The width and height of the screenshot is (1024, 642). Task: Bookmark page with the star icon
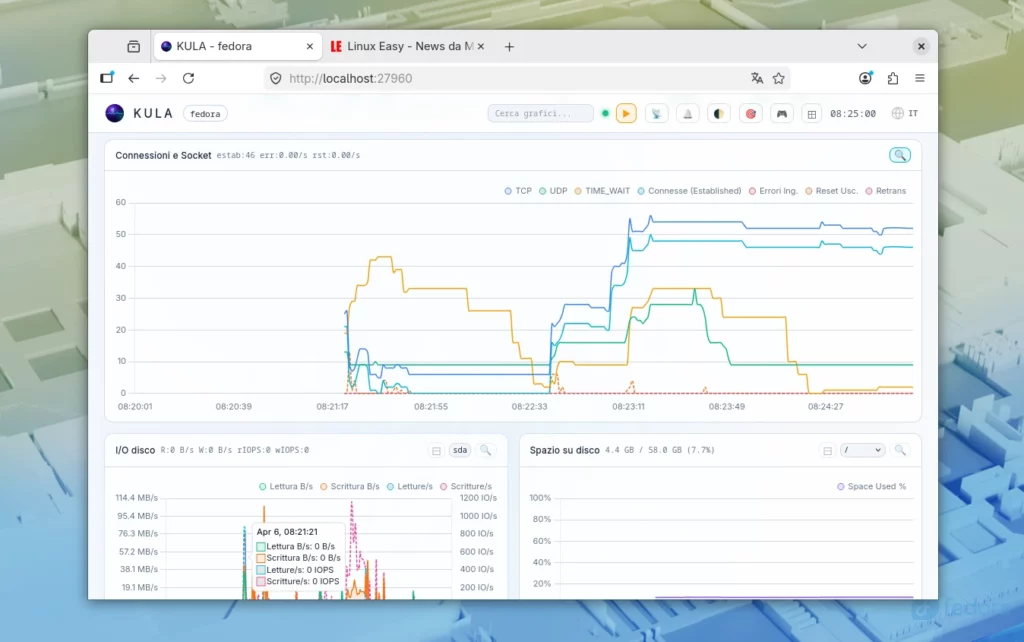(779, 78)
